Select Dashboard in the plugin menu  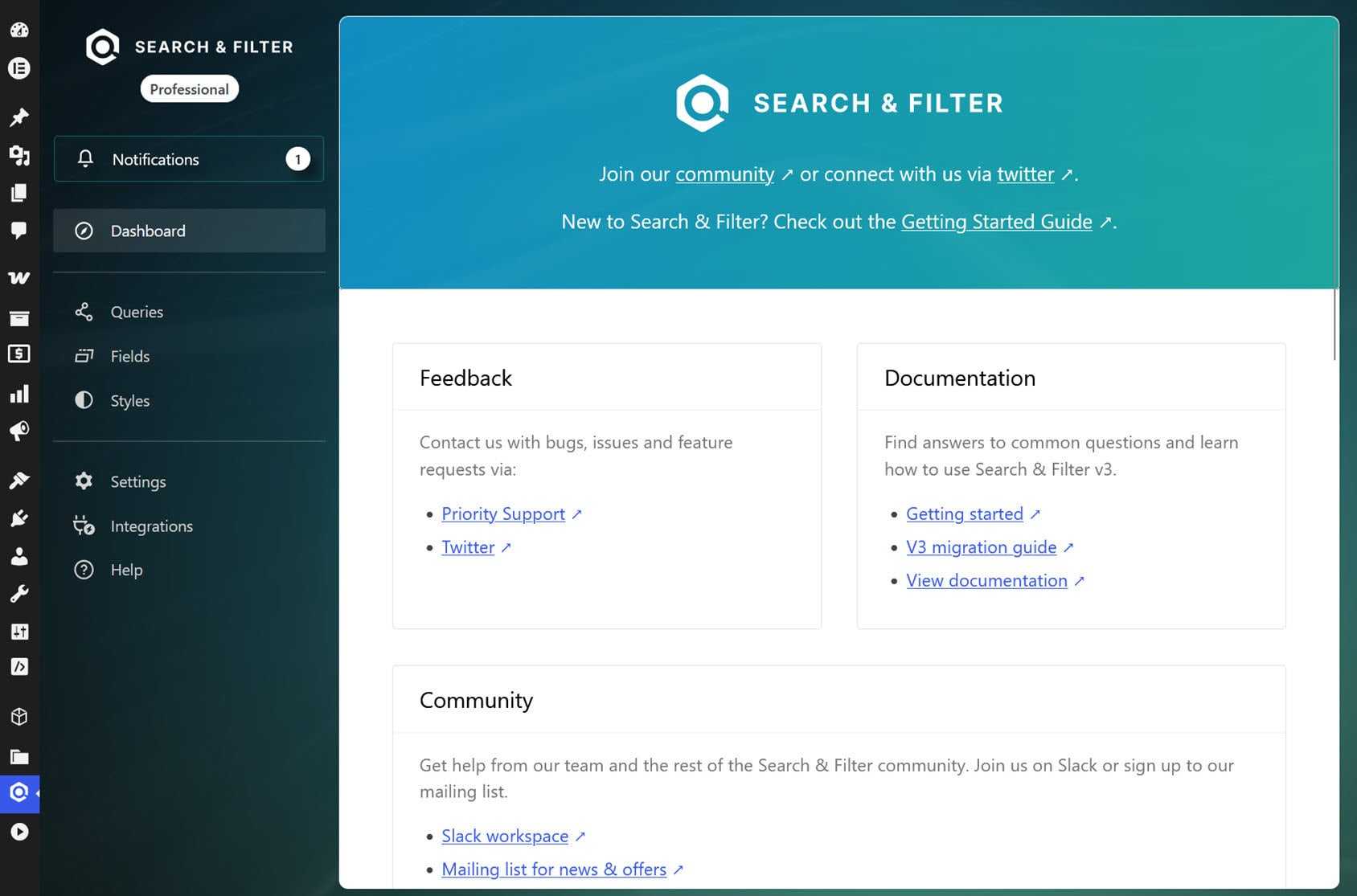pyautogui.click(x=189, y=231)
